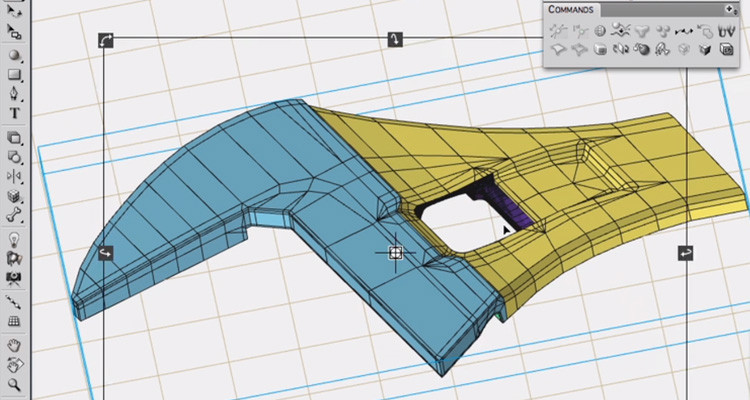This screenshot has width=750, height=400.
Task: Select the Sphere primitive tool
Action: coord(14,55)
